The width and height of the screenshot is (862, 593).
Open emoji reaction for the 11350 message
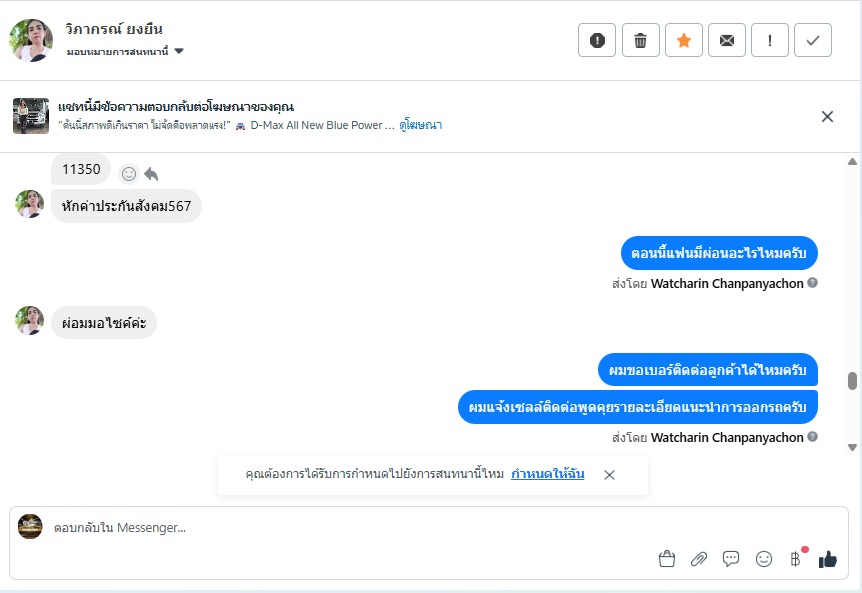(x=129, y=173)
